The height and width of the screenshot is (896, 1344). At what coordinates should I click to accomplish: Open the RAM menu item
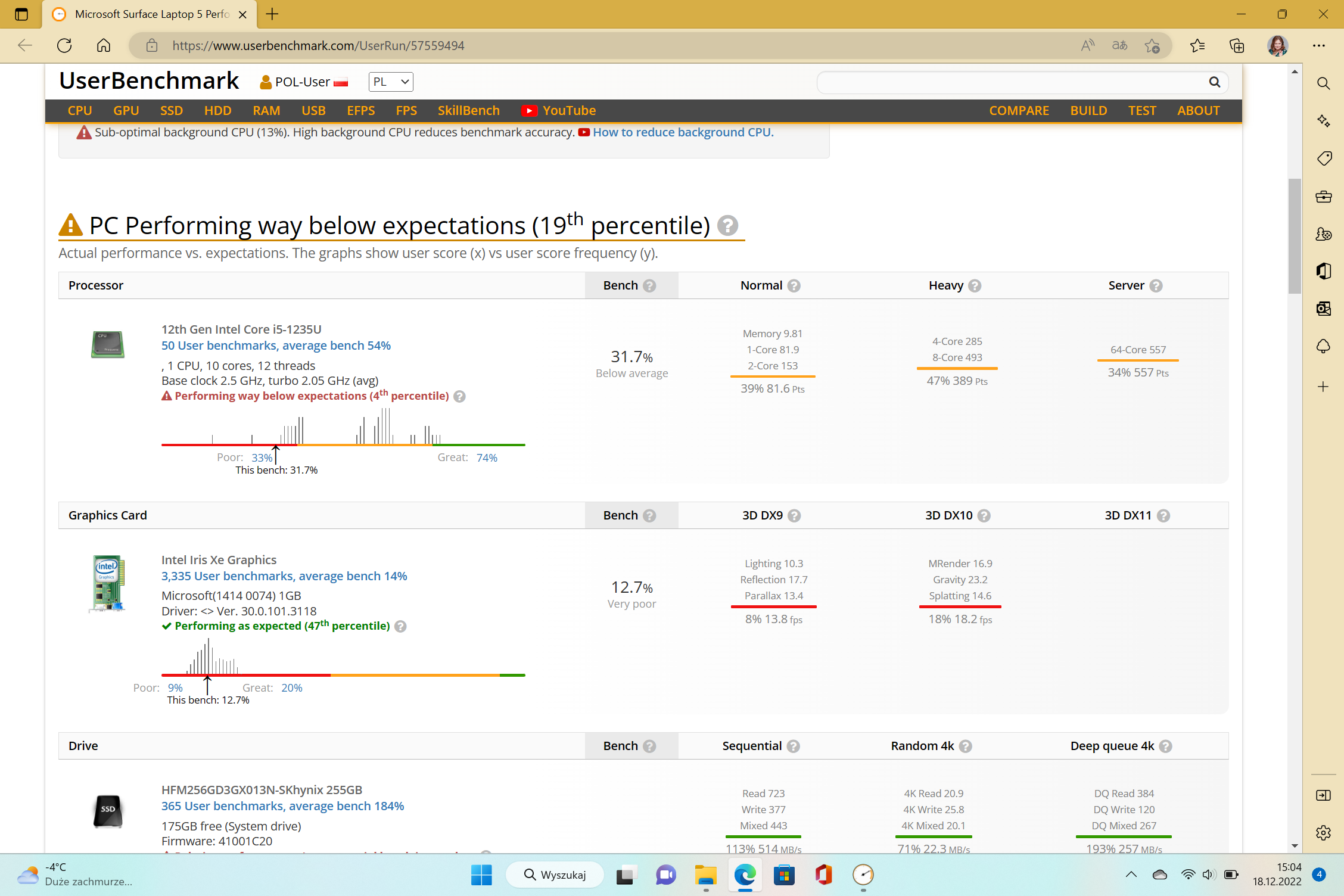click(x=266, y=111)
